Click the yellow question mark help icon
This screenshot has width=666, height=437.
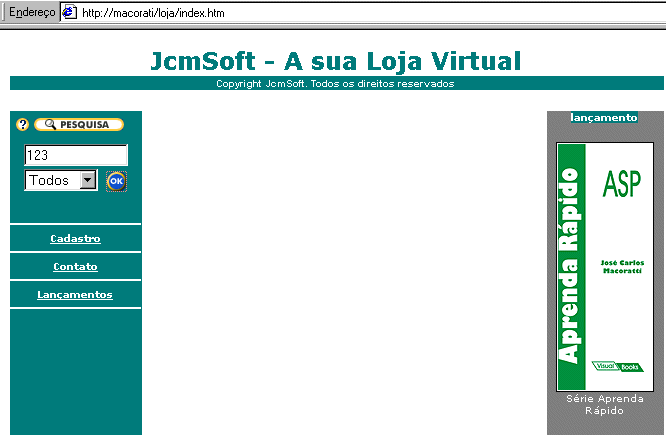coord(23,124)
